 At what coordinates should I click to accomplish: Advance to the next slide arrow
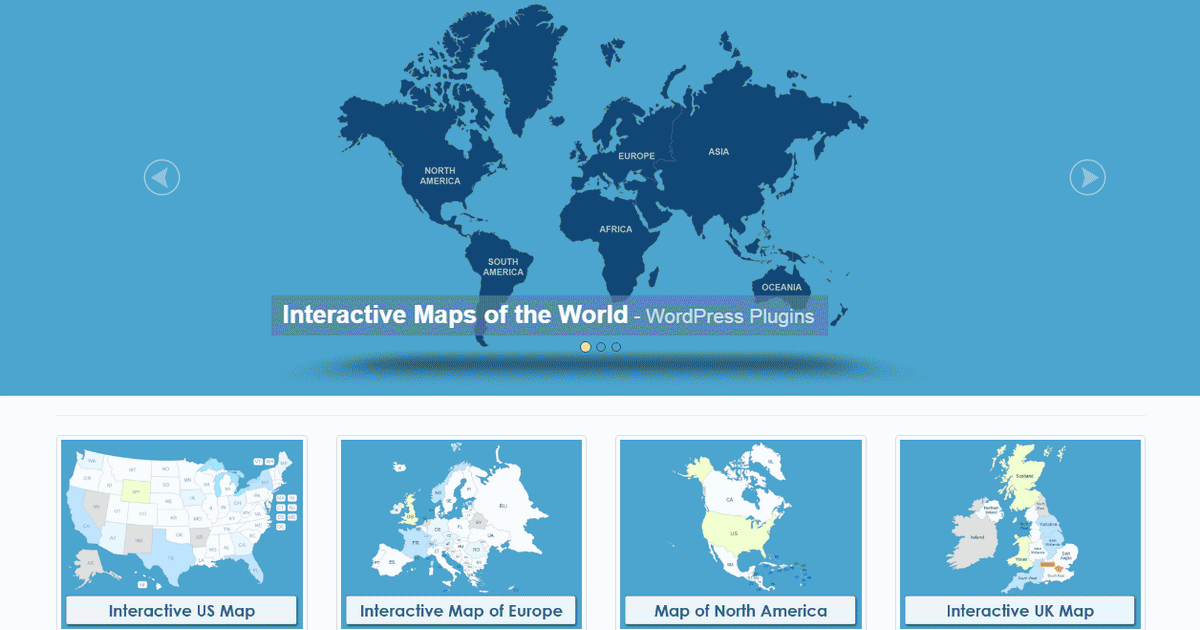[1088, 178]
